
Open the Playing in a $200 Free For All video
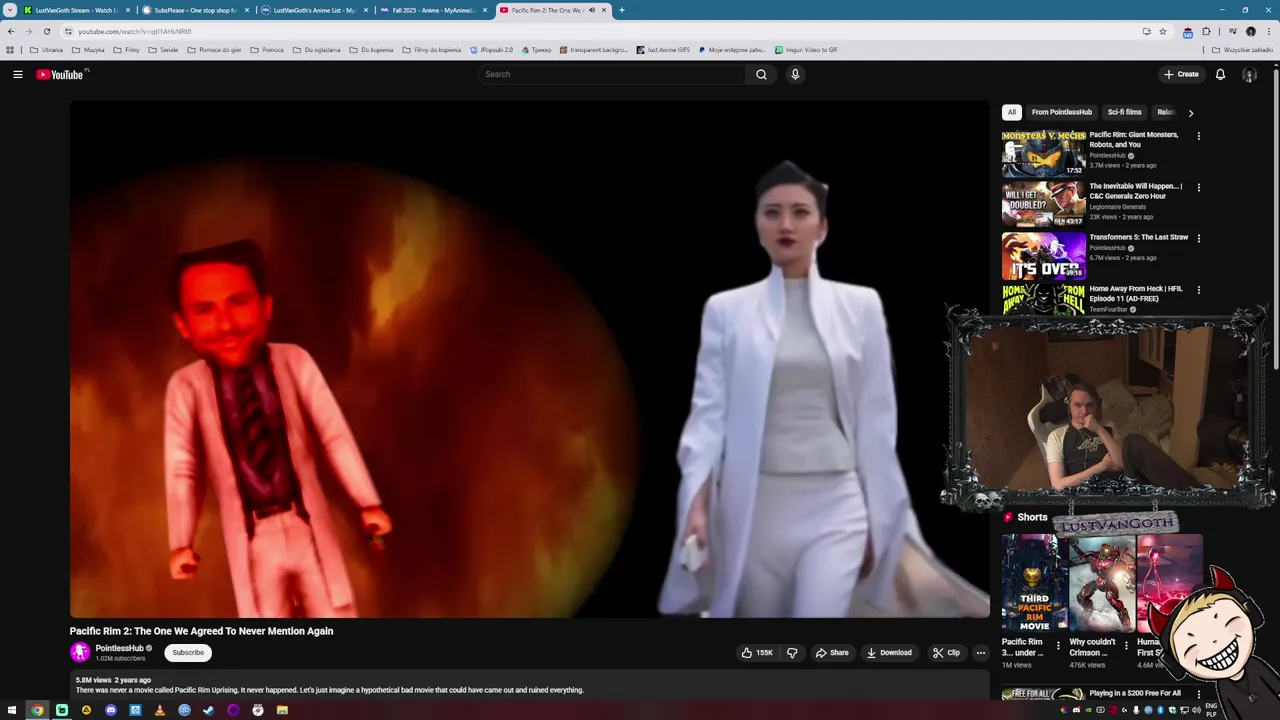tap(1135, 693)
